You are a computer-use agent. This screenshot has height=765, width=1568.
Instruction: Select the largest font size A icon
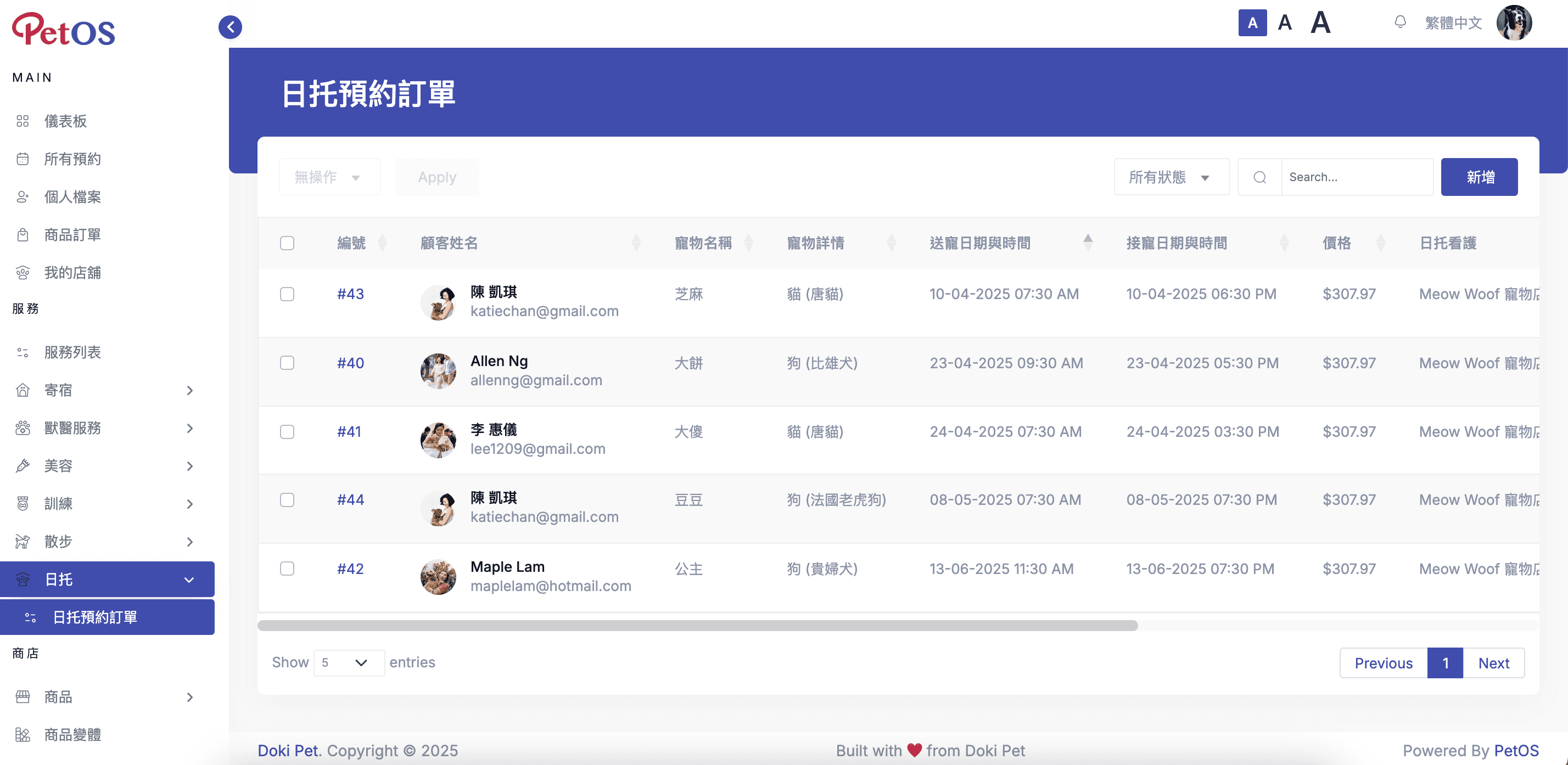point(1320,23)
